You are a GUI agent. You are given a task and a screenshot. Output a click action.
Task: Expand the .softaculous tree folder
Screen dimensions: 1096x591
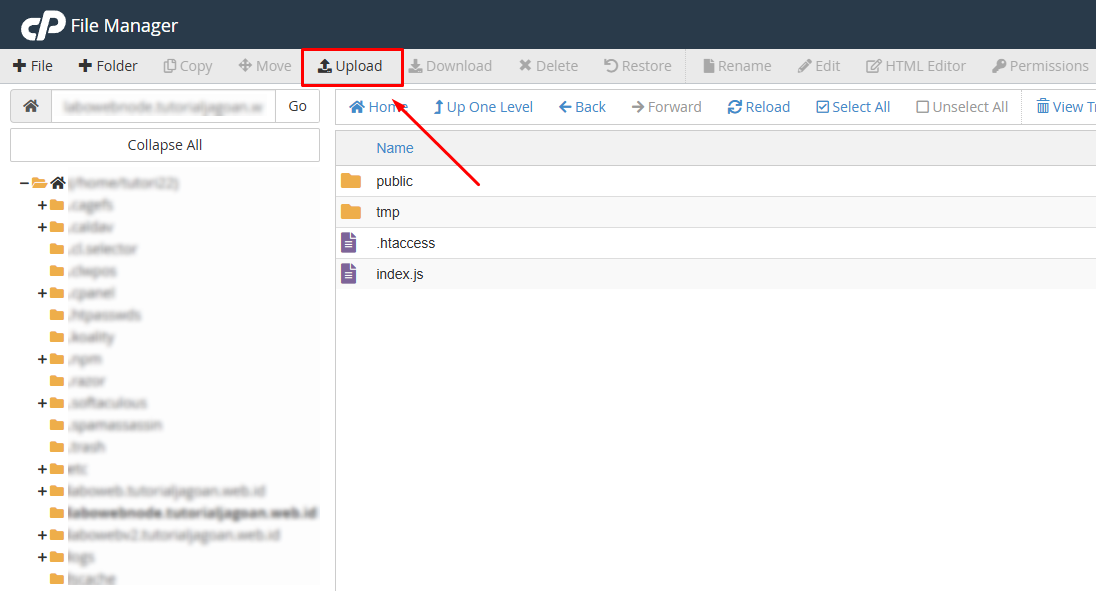(x=42, y=403)
